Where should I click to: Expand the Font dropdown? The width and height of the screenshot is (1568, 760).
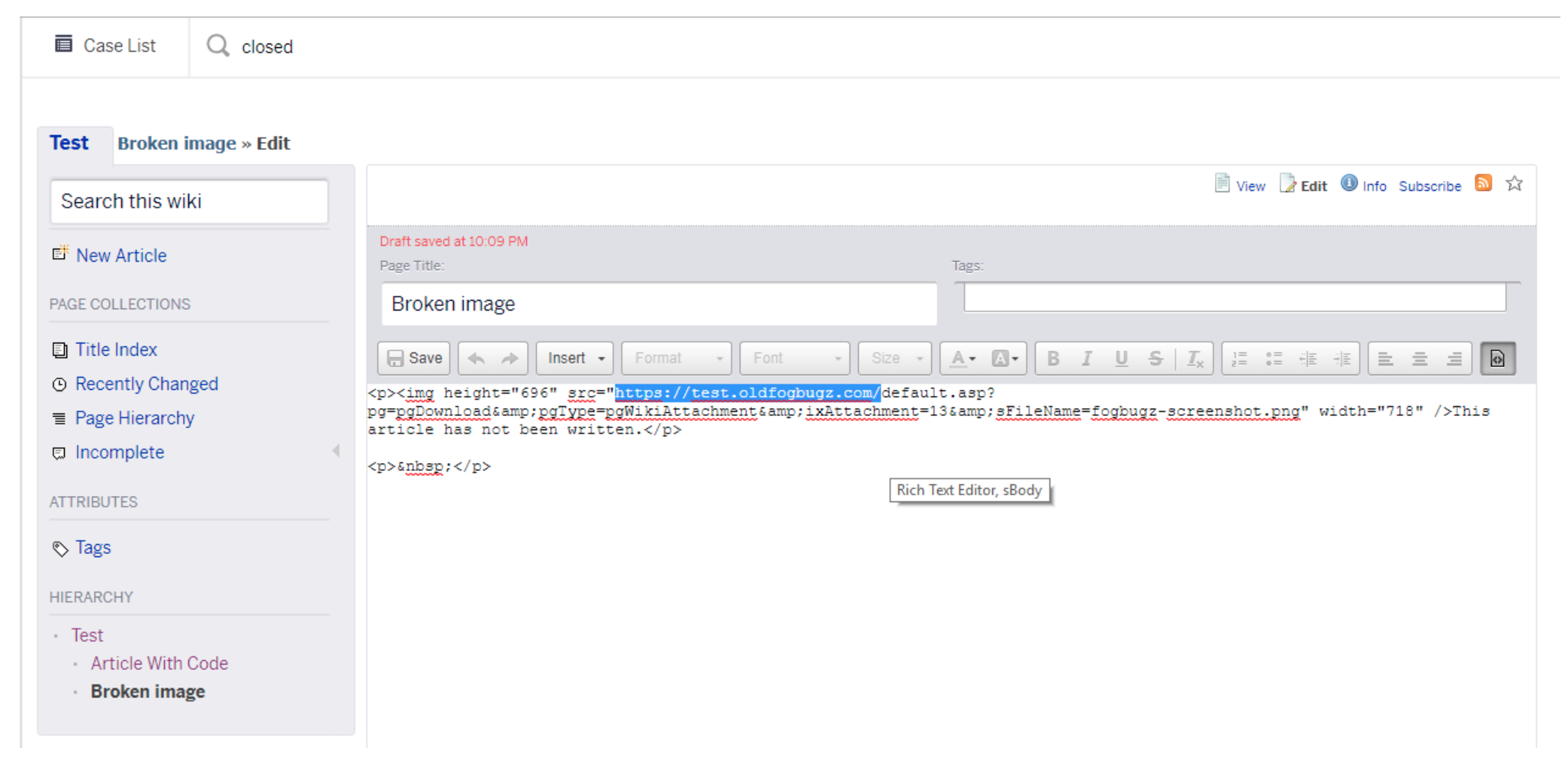coord(795,359)
